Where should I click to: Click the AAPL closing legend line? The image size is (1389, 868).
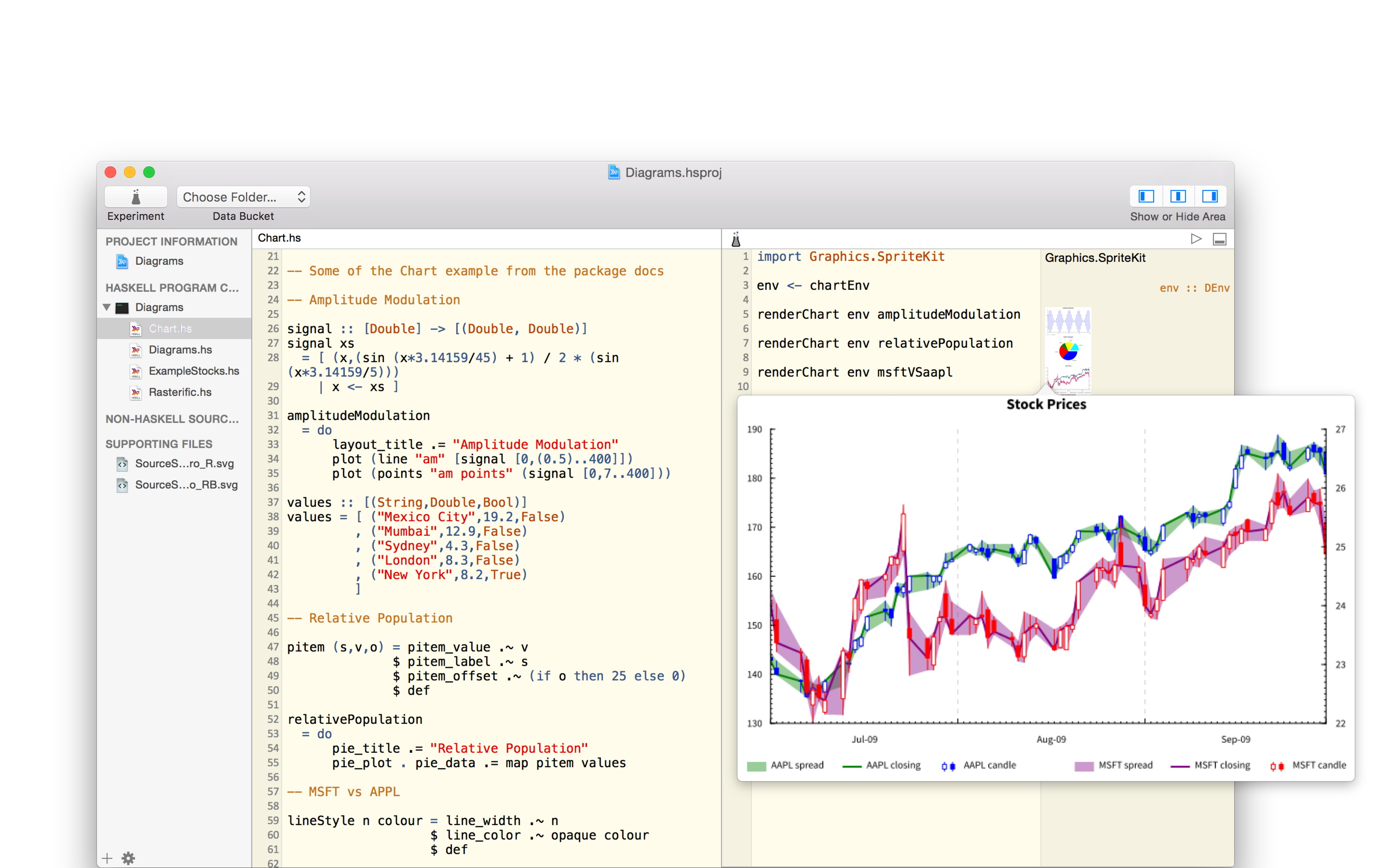click(852, 766)
